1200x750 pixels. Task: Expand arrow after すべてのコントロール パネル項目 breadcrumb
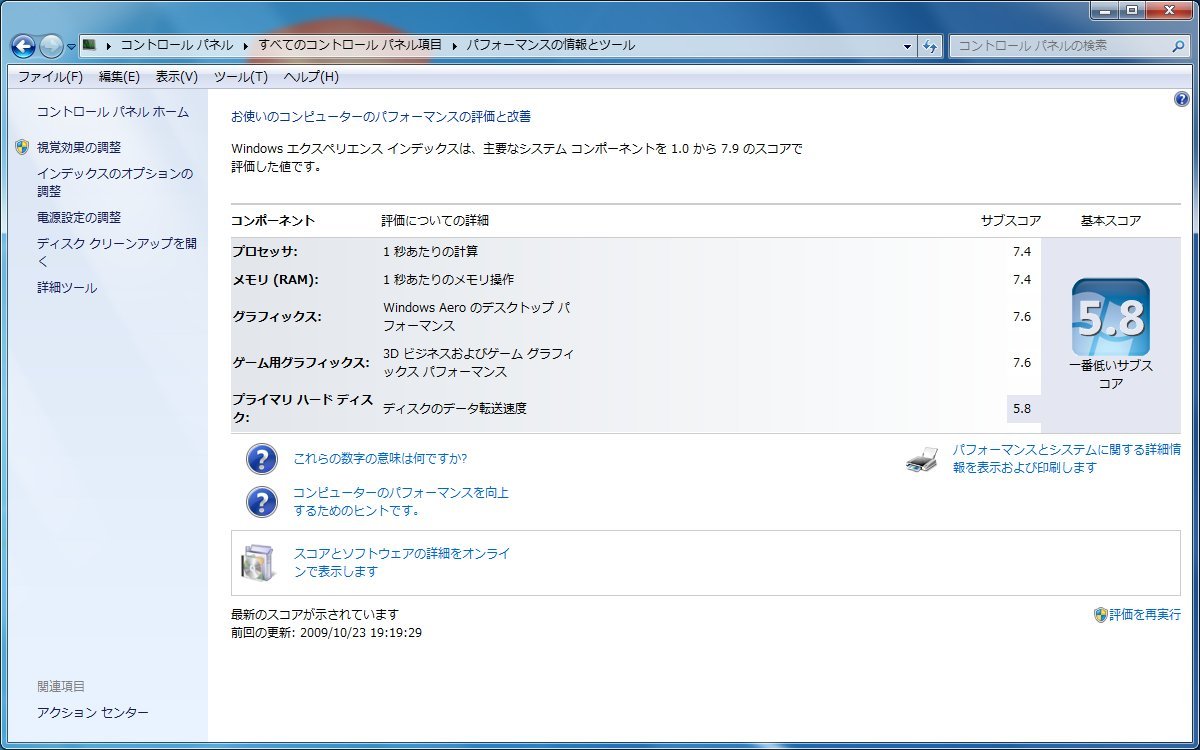click(x=454, y=46)
